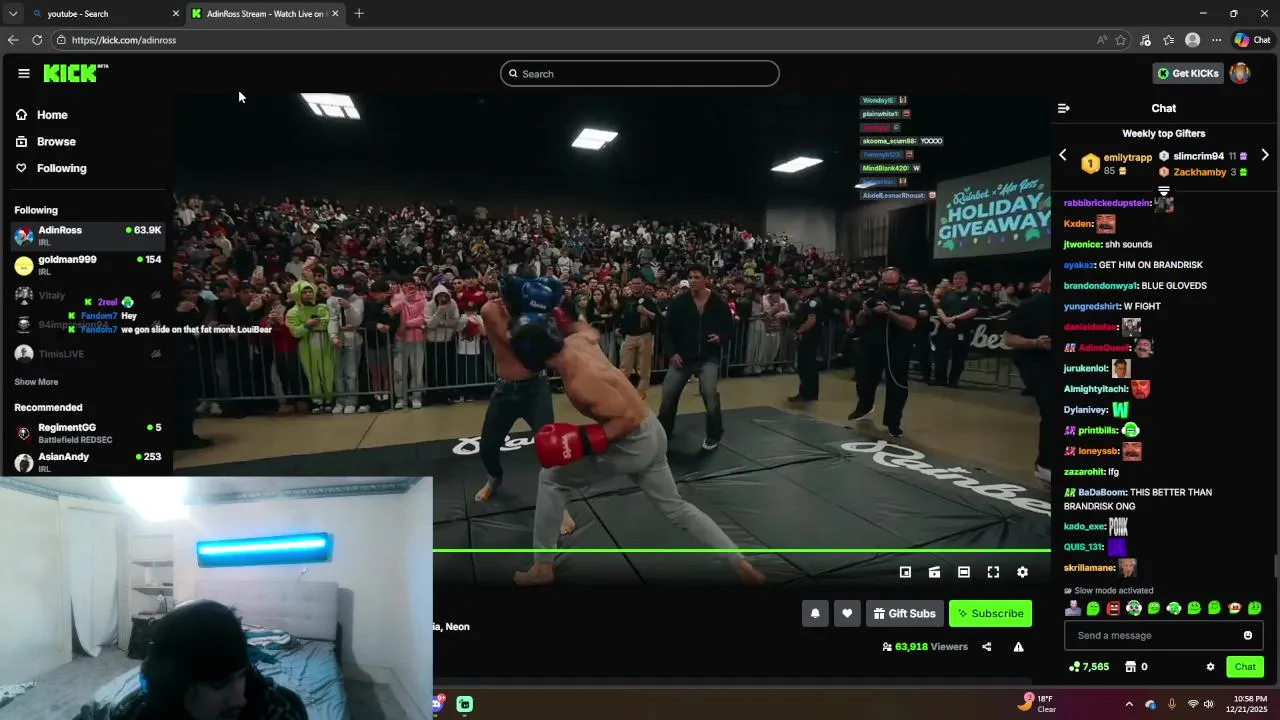This screenshot has width=1280, height=720.
Task: Collapse the chat panel
Action: (x=1064, y=108)
